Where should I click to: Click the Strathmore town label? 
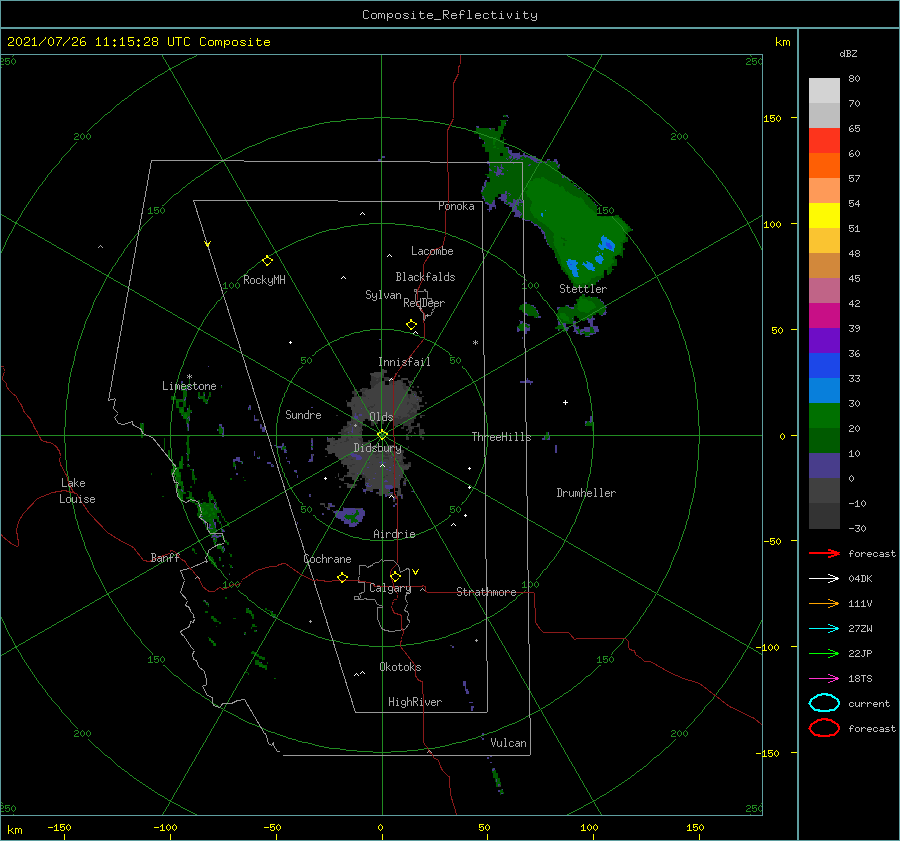coord(486,592)
